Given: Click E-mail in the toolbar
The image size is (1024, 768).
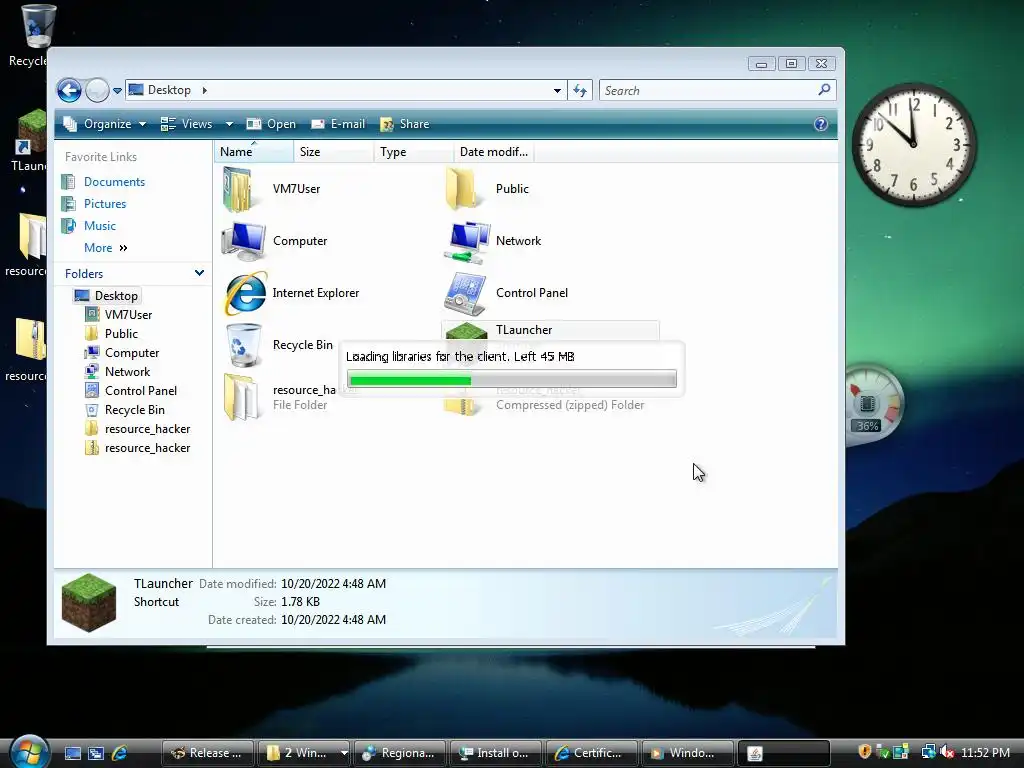Looking at the screenshot, I should (338, 124).
